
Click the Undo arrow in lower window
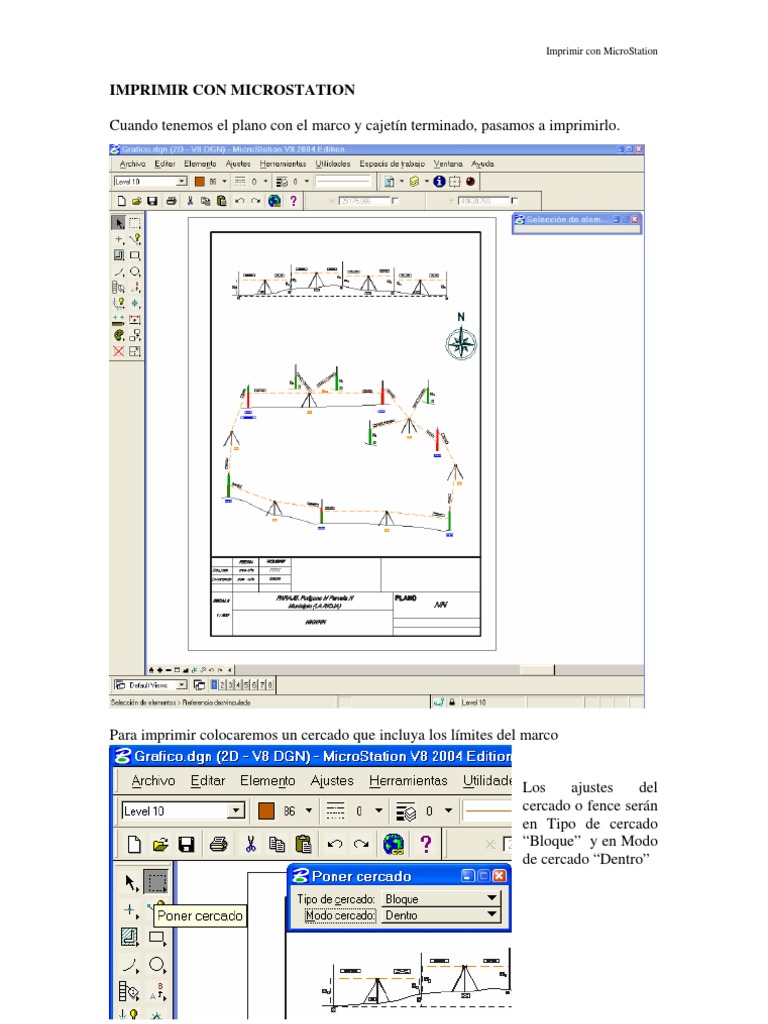pyautogui.click(x=335, y=844)
